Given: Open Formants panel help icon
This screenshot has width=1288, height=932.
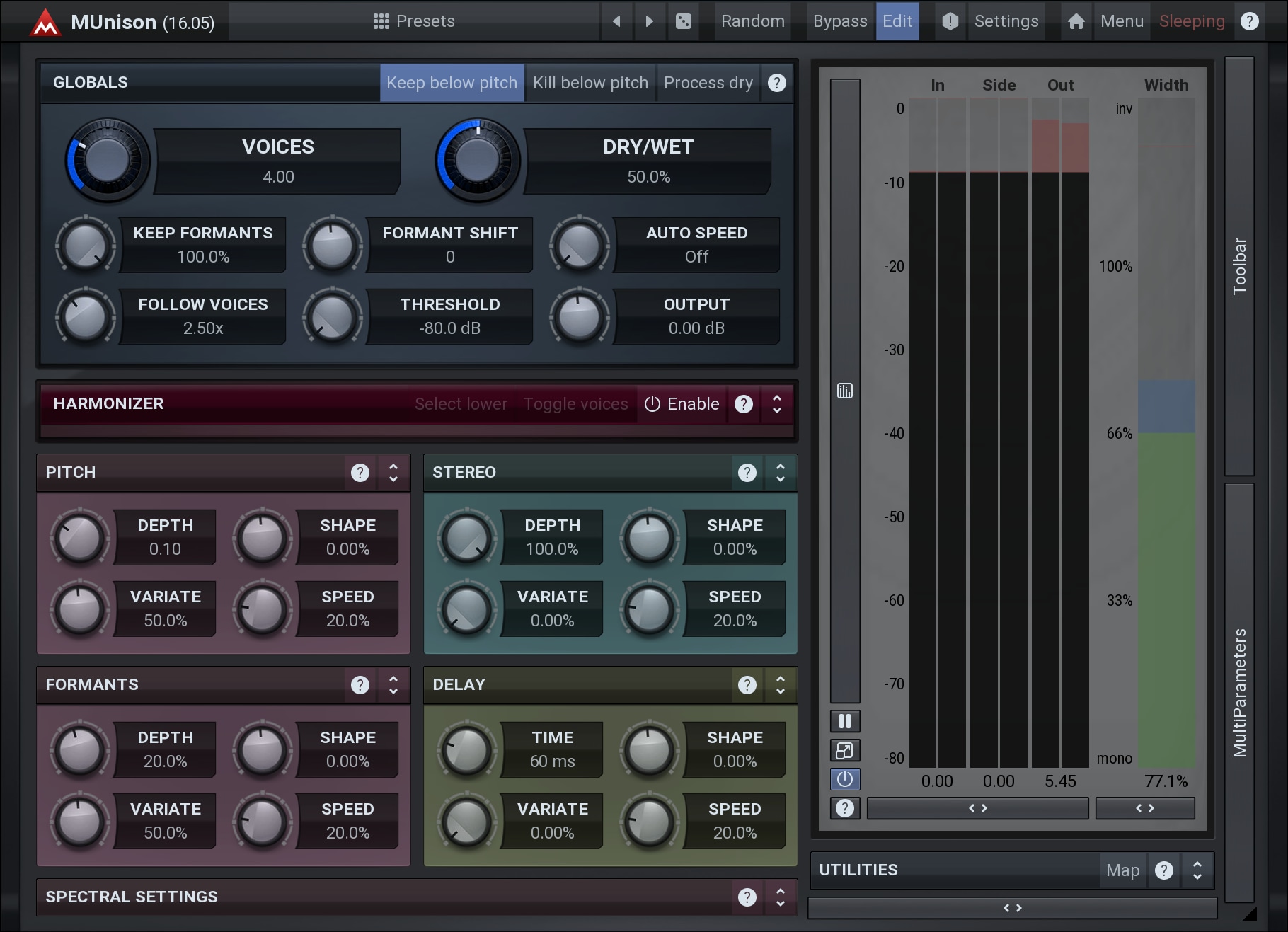Looking at the screenshot, I should click(x=360, y=685).
